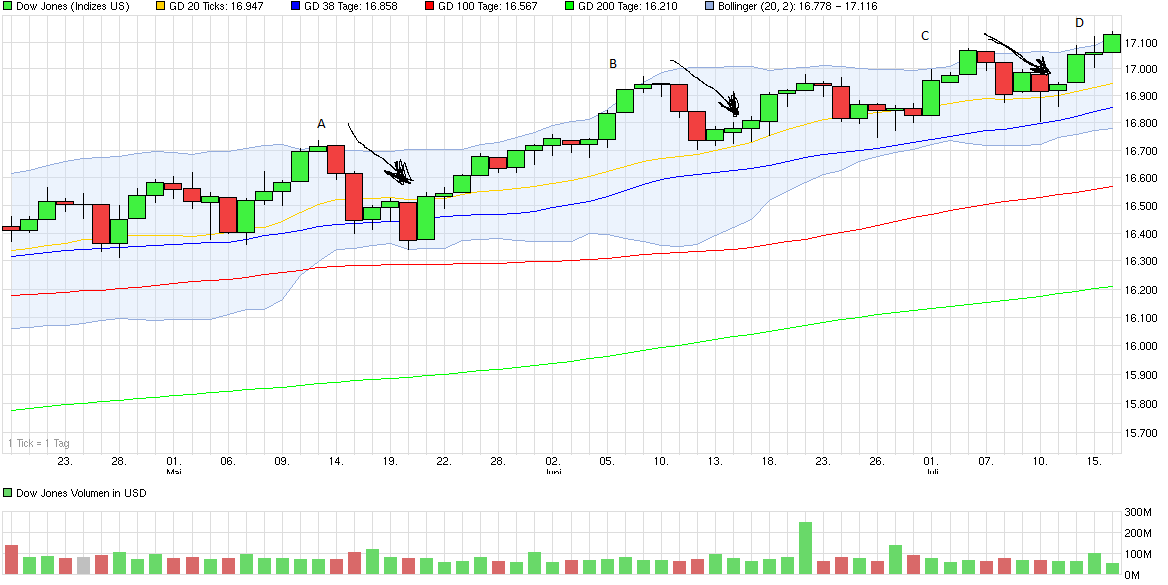Image resolution: width=1168 pixels, height=585 pixels.
Task: Click the '19.' date label
Action: [x=390, y=461]
